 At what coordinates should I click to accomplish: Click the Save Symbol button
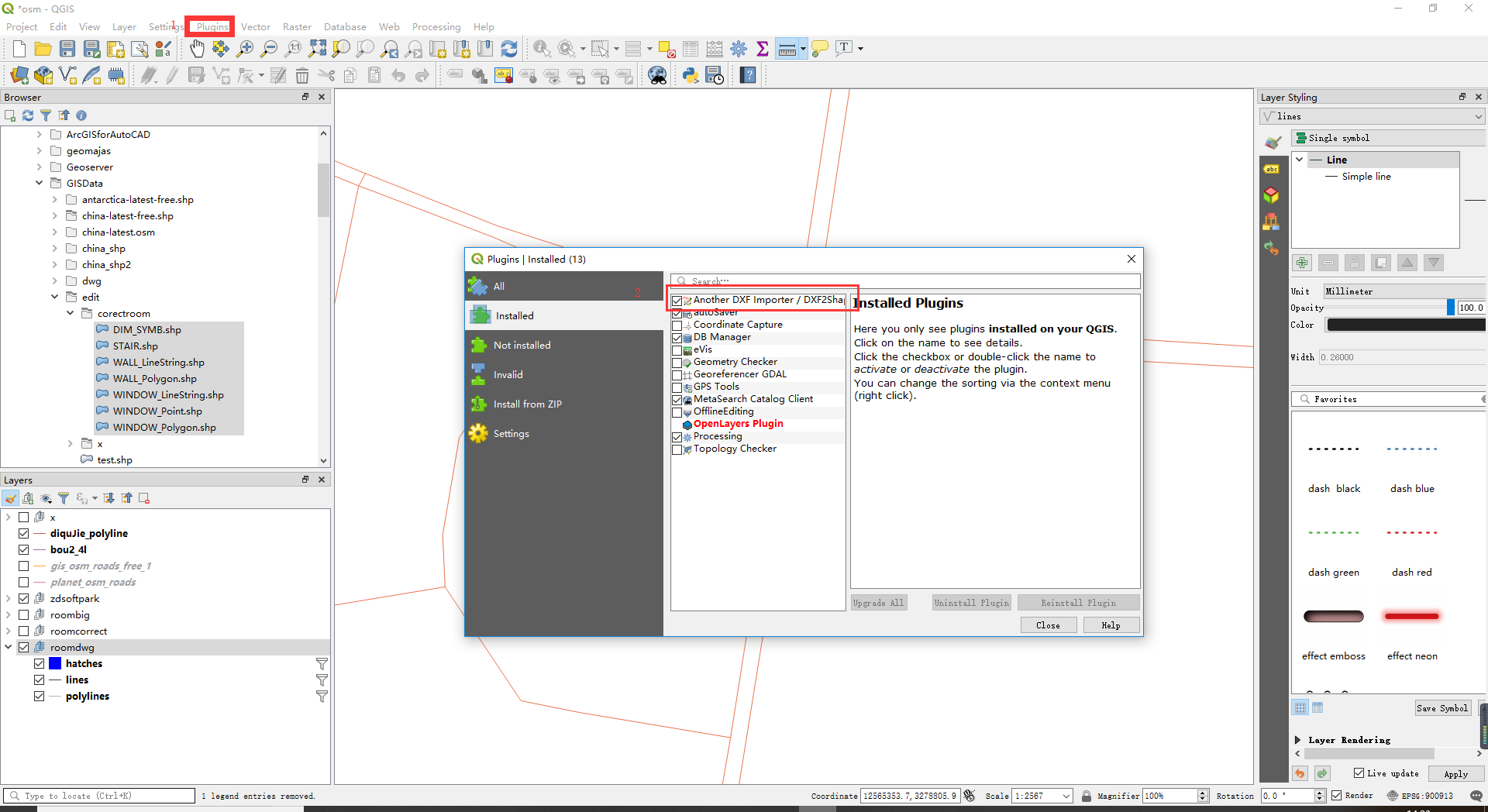click(1442, 708)
